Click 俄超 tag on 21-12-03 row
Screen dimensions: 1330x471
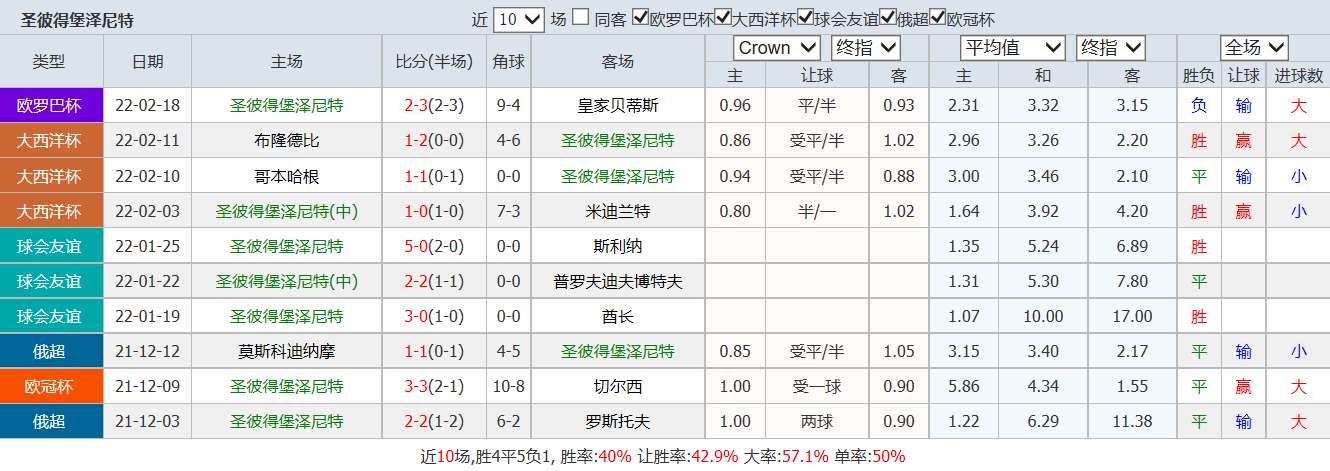pos(49,421)
